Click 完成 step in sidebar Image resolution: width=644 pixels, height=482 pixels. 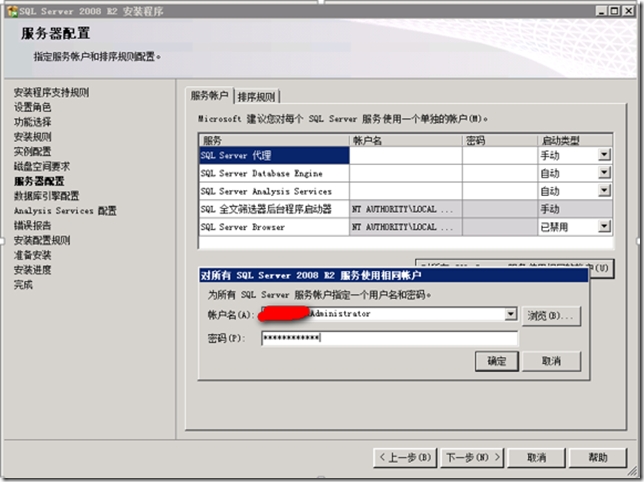23,285
